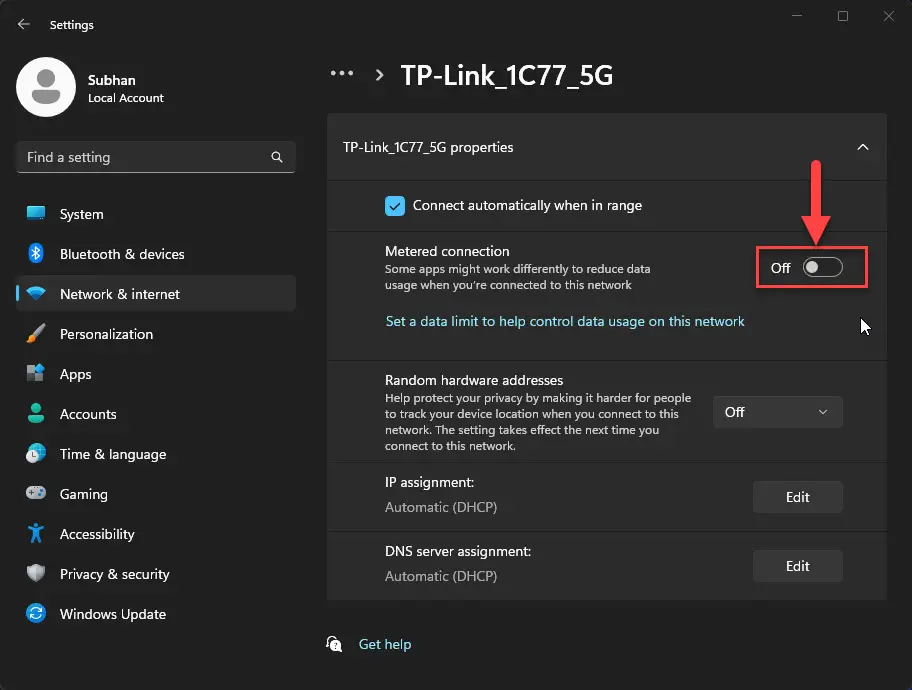The width and height of the screenshot is (912, 690).
Task: Click the Bluetooth icon in sidebar
Action: pos(36,254)
